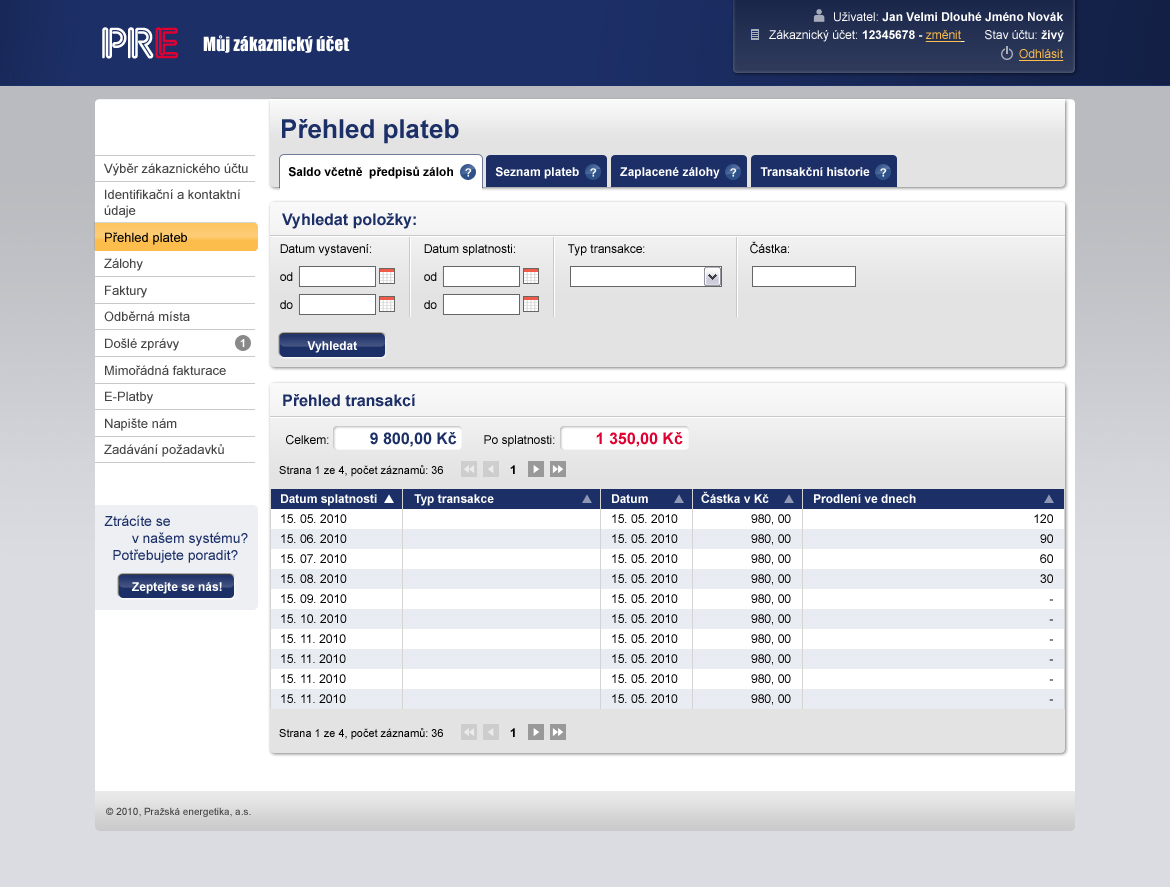Click page number 1 in bottom pagination
Screen dimensions: 1170x887
[513, 733]
